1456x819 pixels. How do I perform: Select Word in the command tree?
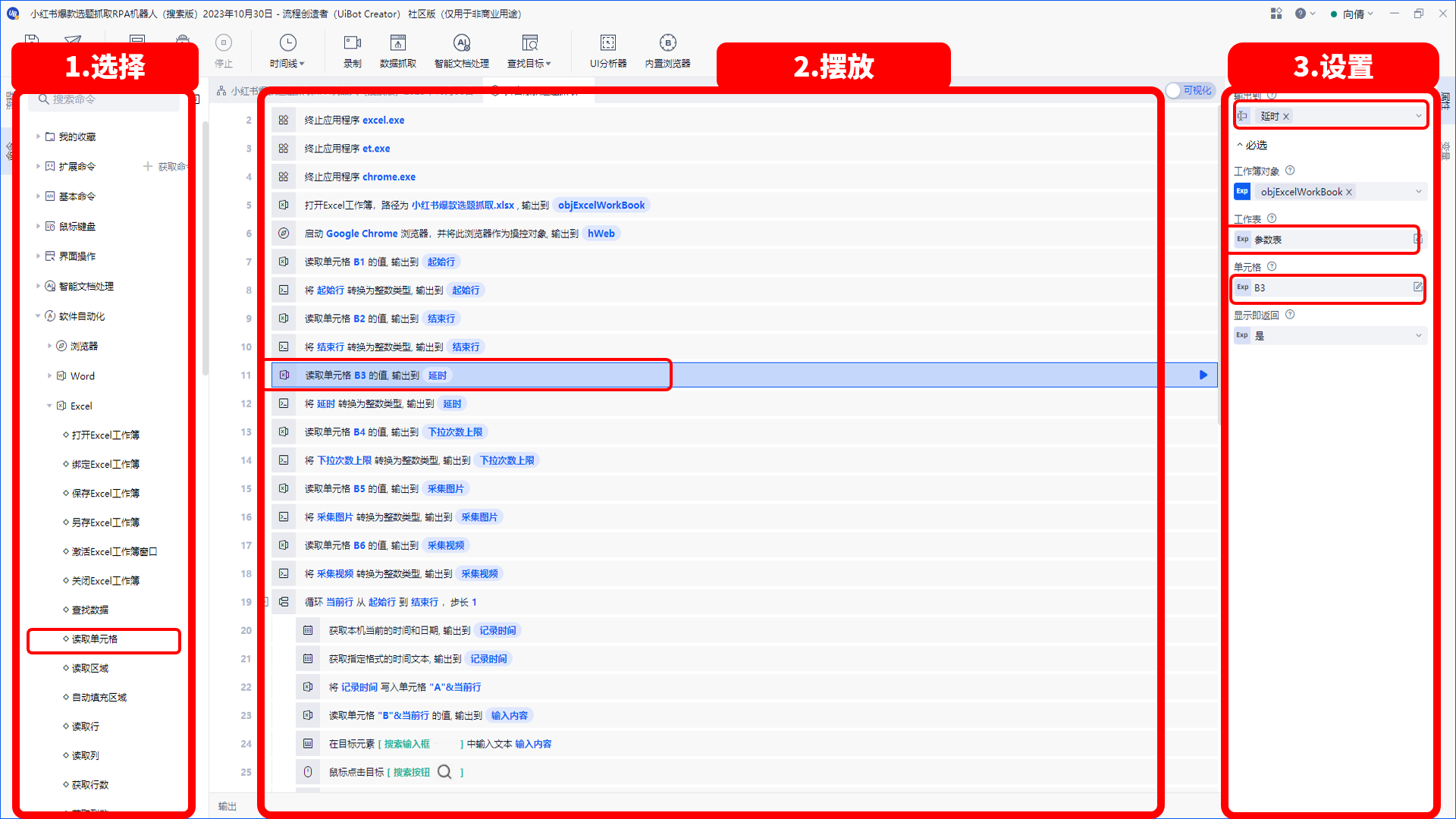[82, 376]
